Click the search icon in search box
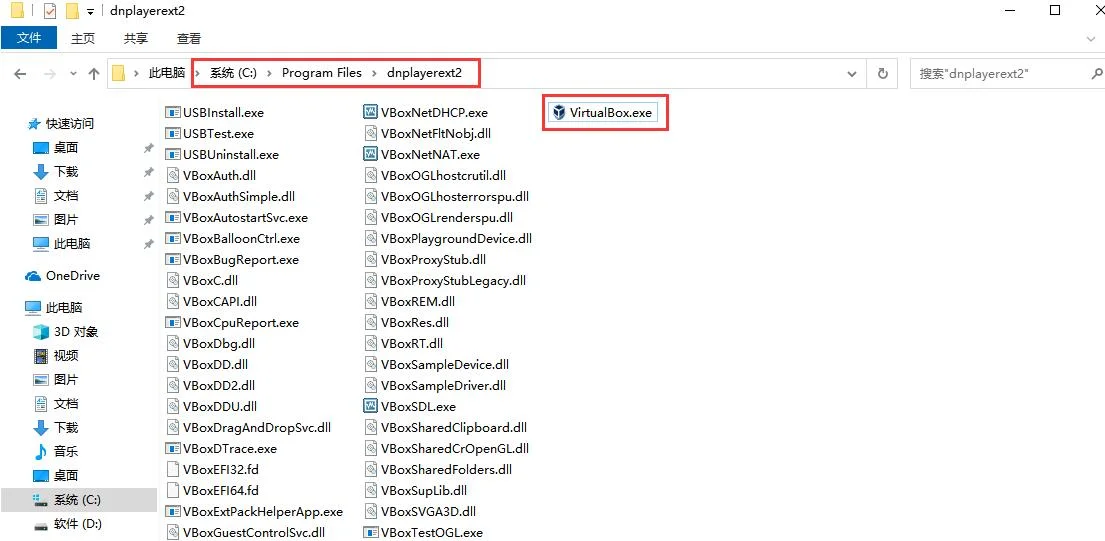The image size is (1105, 541). (x=1096, y=73)
